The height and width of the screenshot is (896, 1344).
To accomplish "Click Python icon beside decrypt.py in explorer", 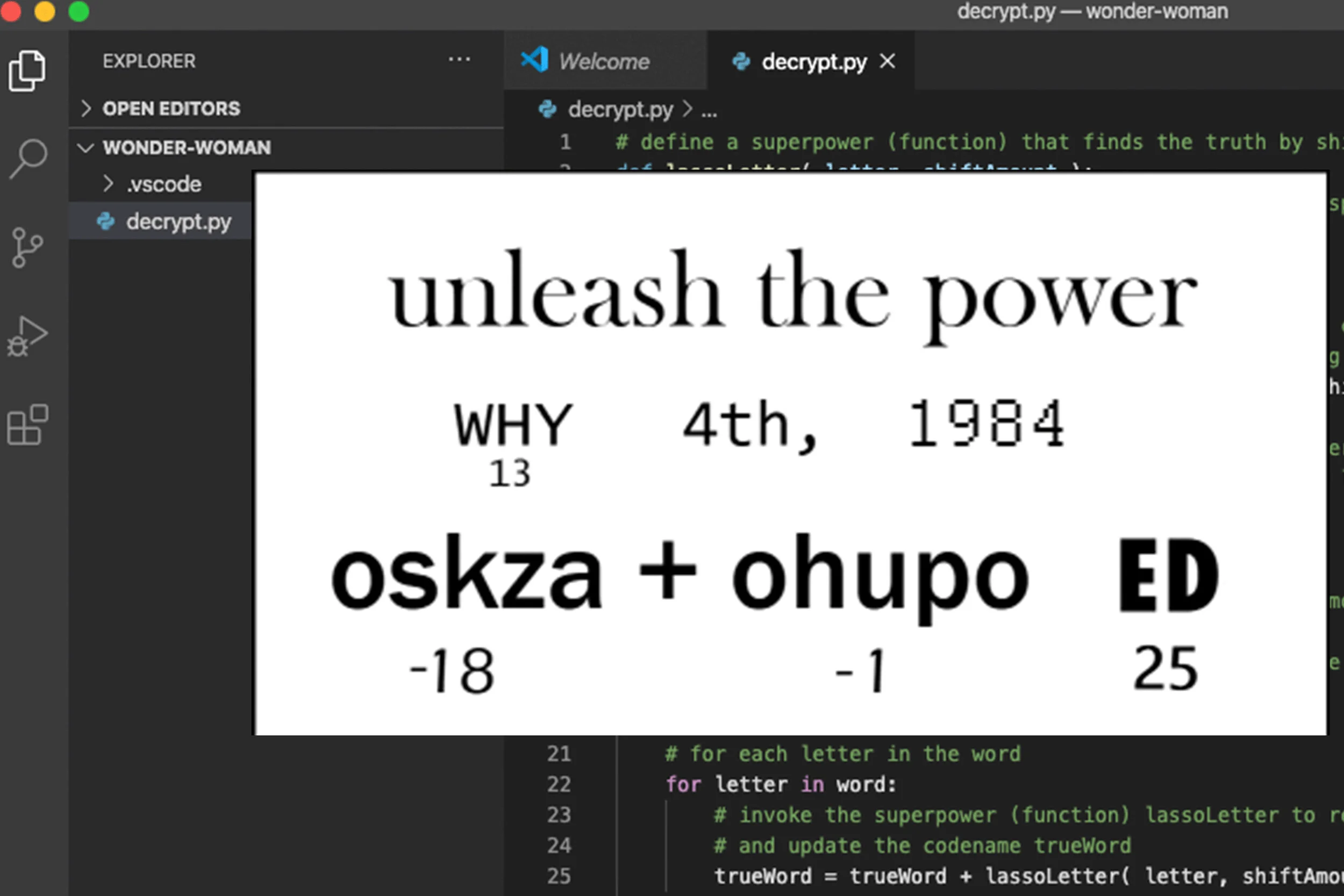I will pyautogui.click(x=106, y=221).
